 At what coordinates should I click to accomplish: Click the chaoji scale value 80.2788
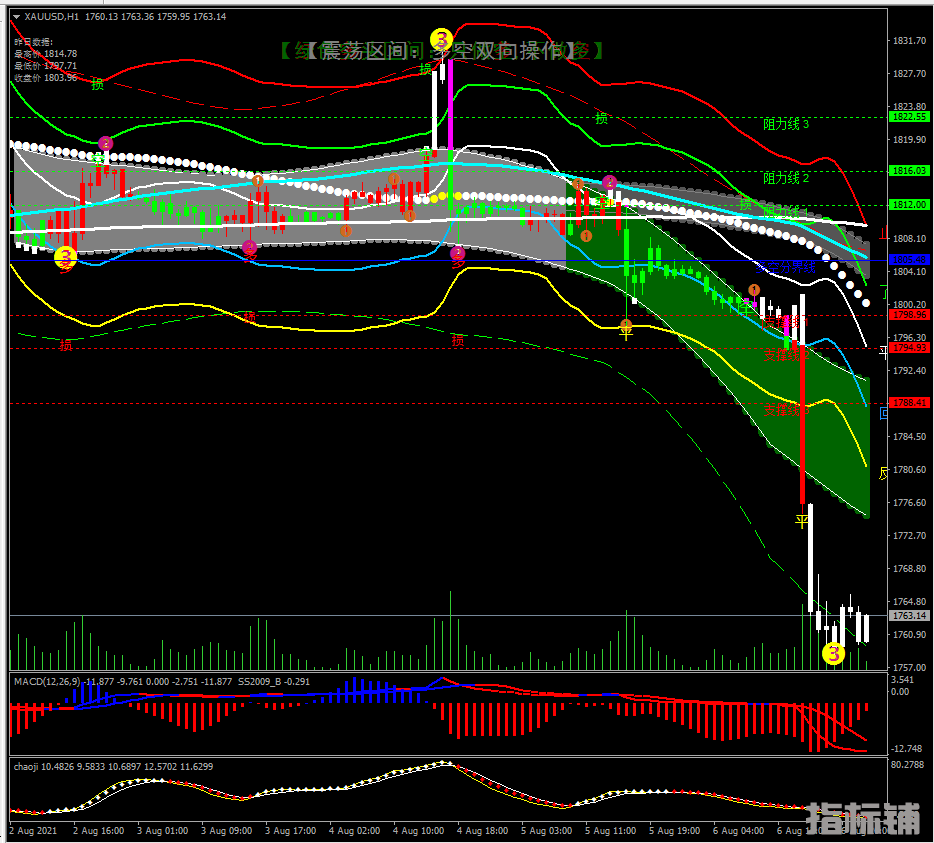[x=908, y=764]
